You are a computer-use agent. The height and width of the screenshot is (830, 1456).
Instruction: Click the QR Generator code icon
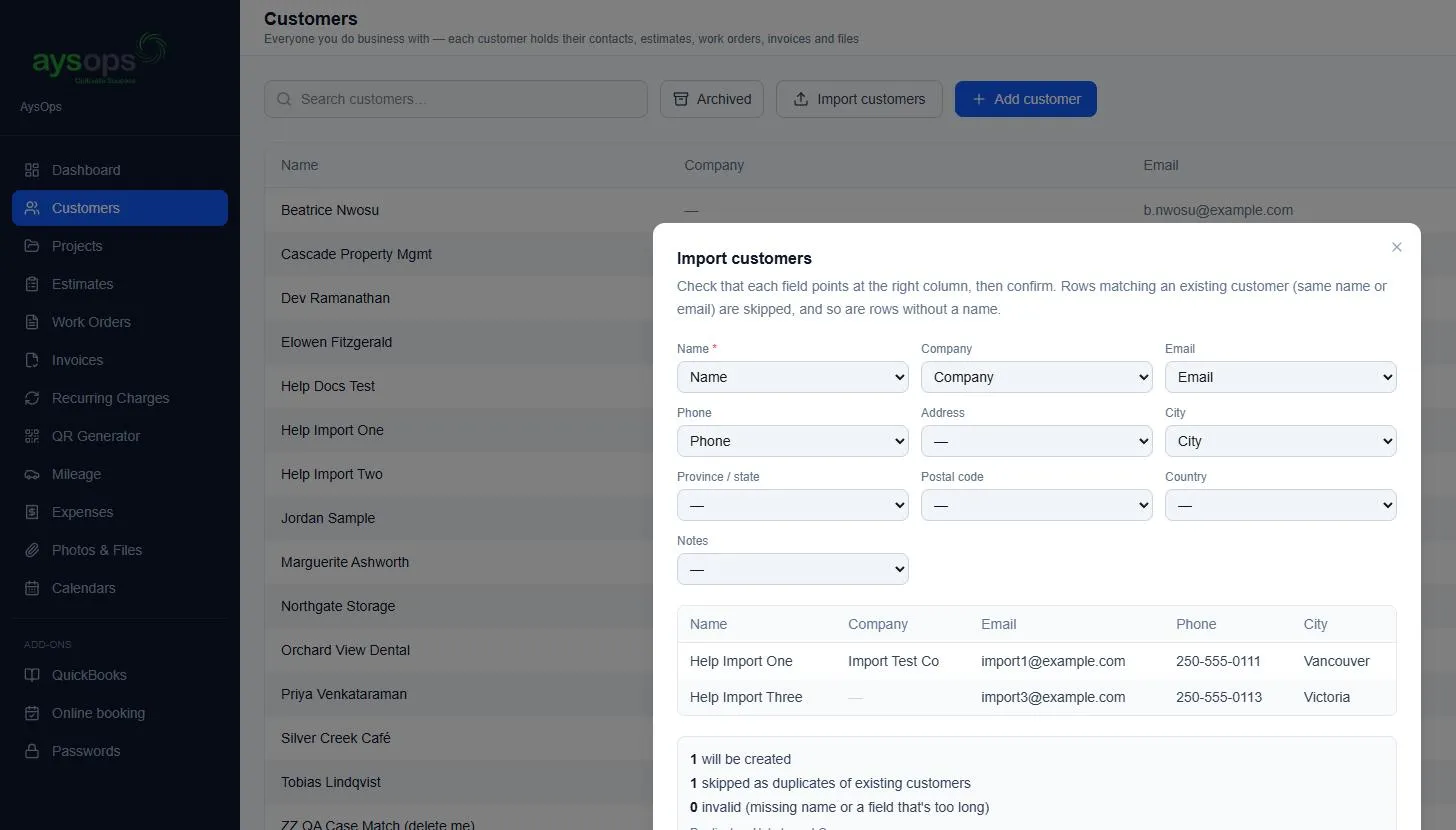(x=32, y=436)
